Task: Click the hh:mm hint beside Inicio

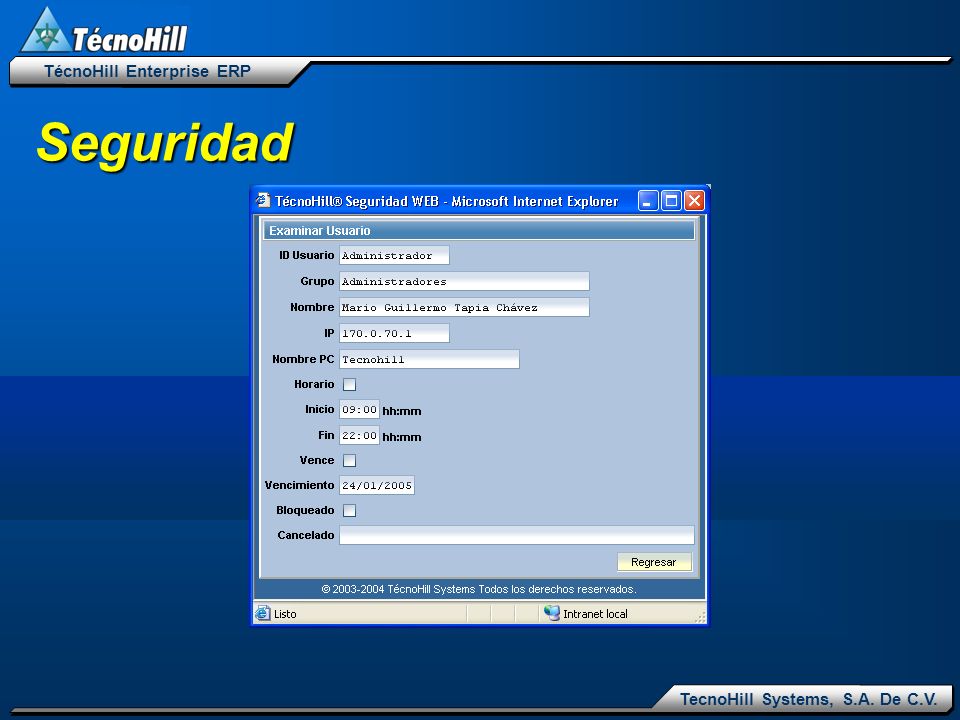Action: [x=402, y=411]
